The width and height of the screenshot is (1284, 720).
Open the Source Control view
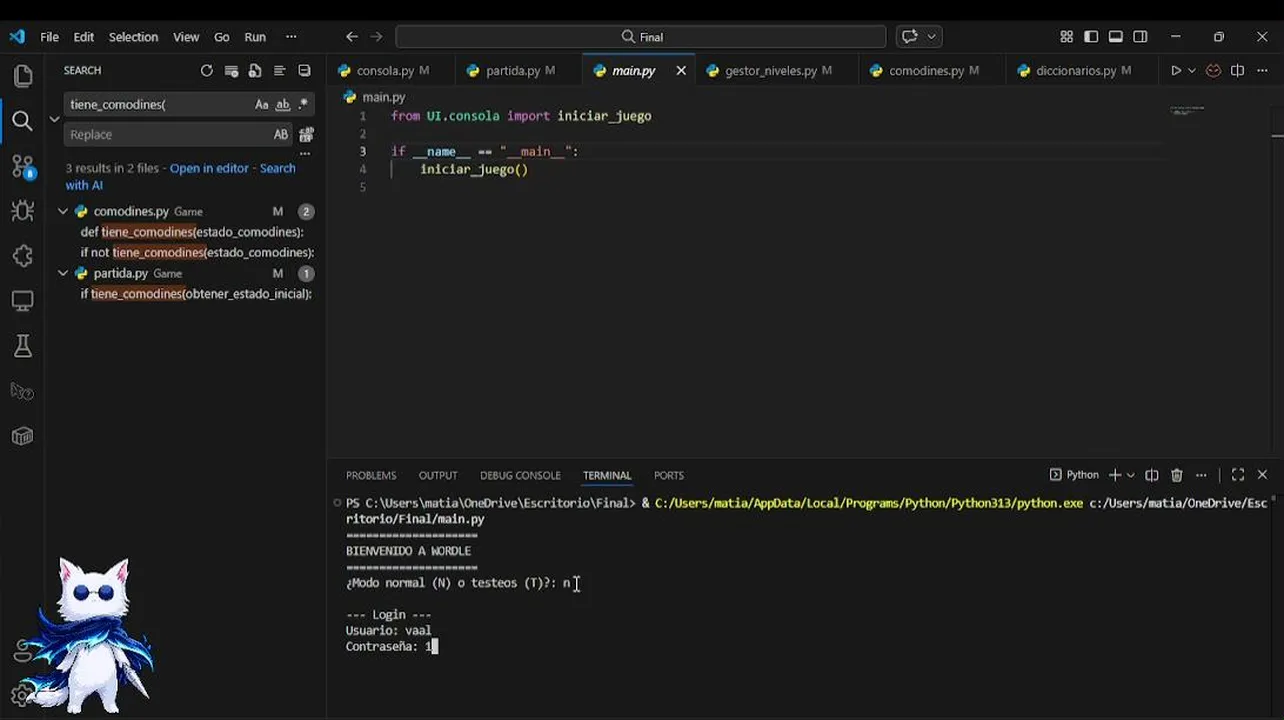tap(22, 166)
